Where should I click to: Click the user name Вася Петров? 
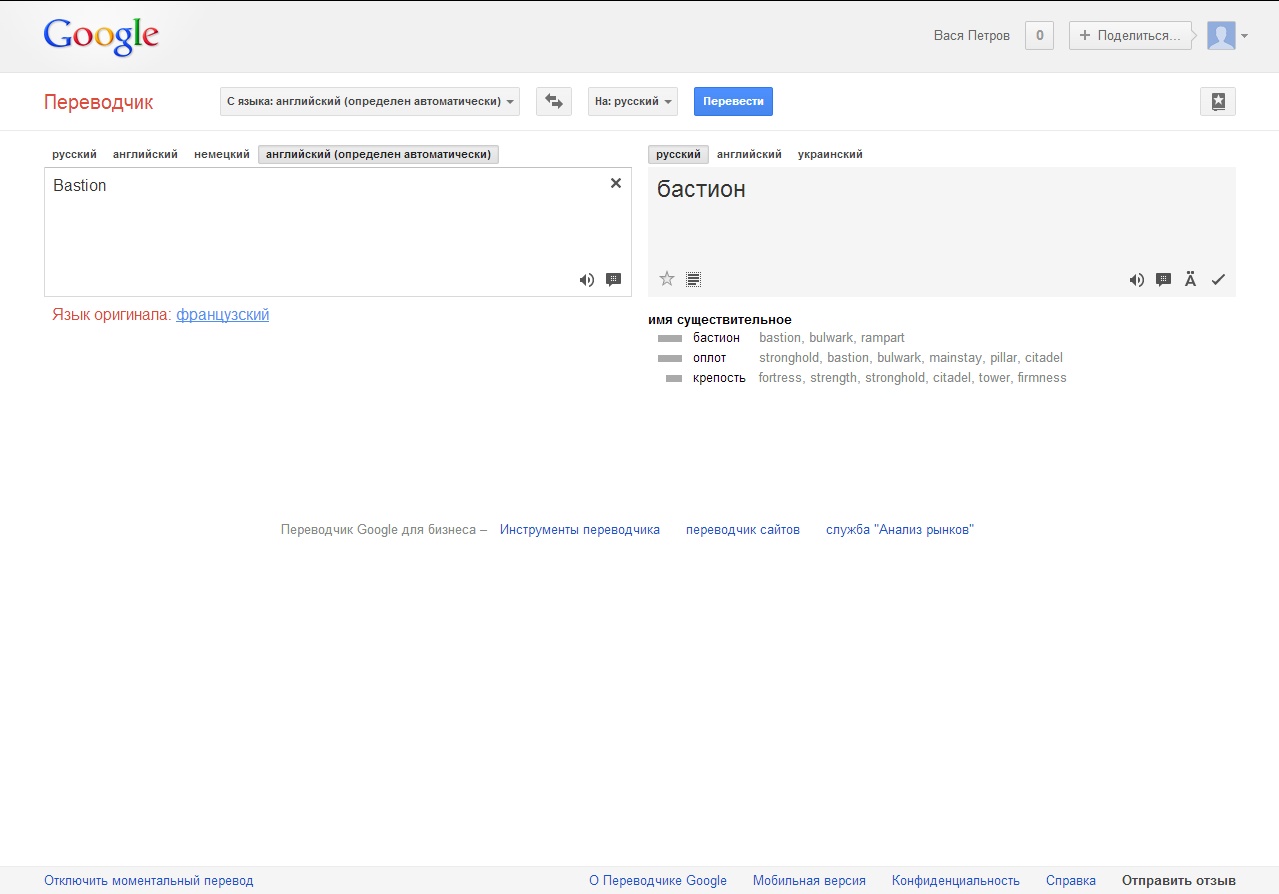(x=972, y=36)
